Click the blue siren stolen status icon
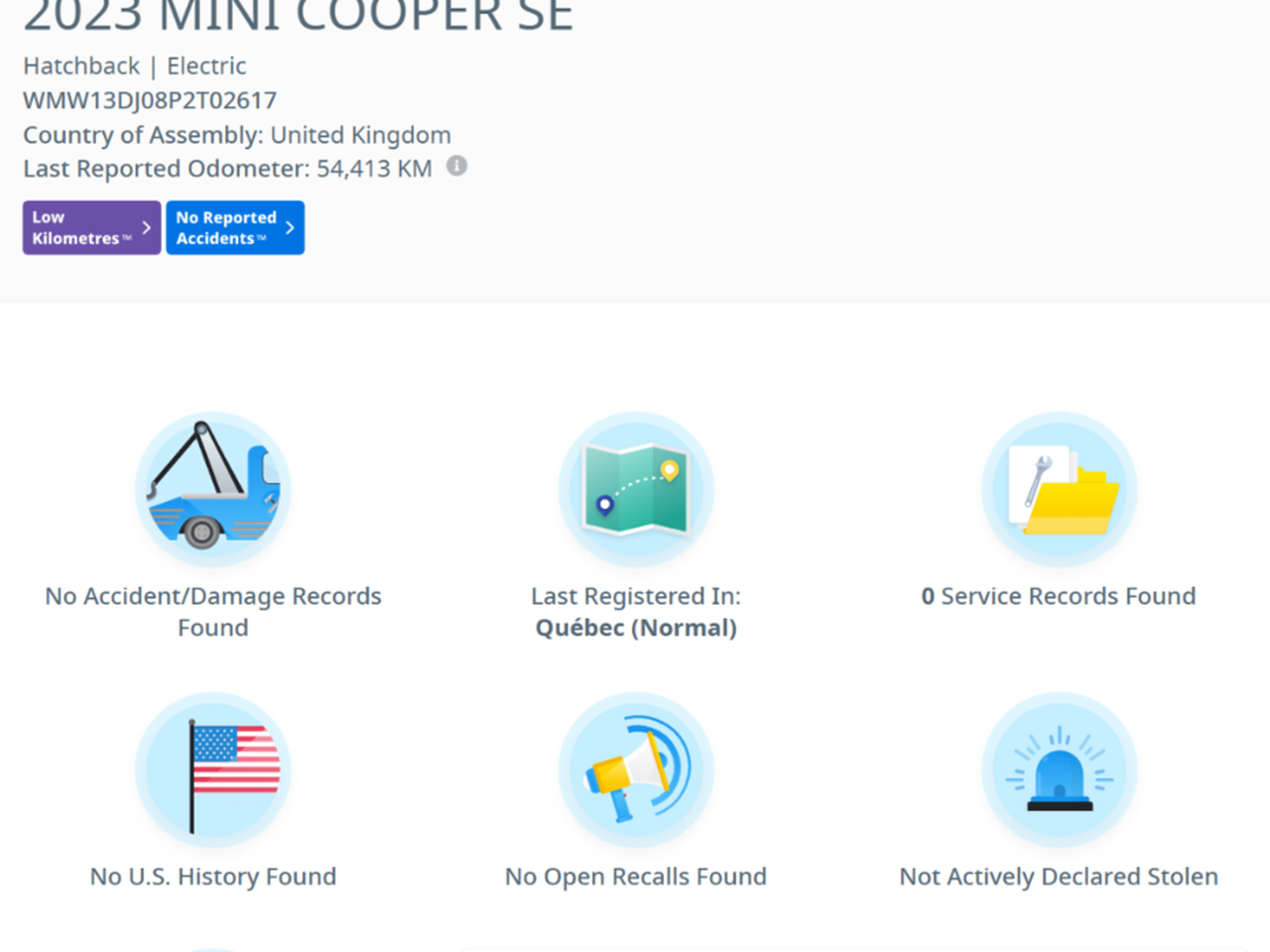This screenshot has width=1270, height=952. coord(1059,770)
